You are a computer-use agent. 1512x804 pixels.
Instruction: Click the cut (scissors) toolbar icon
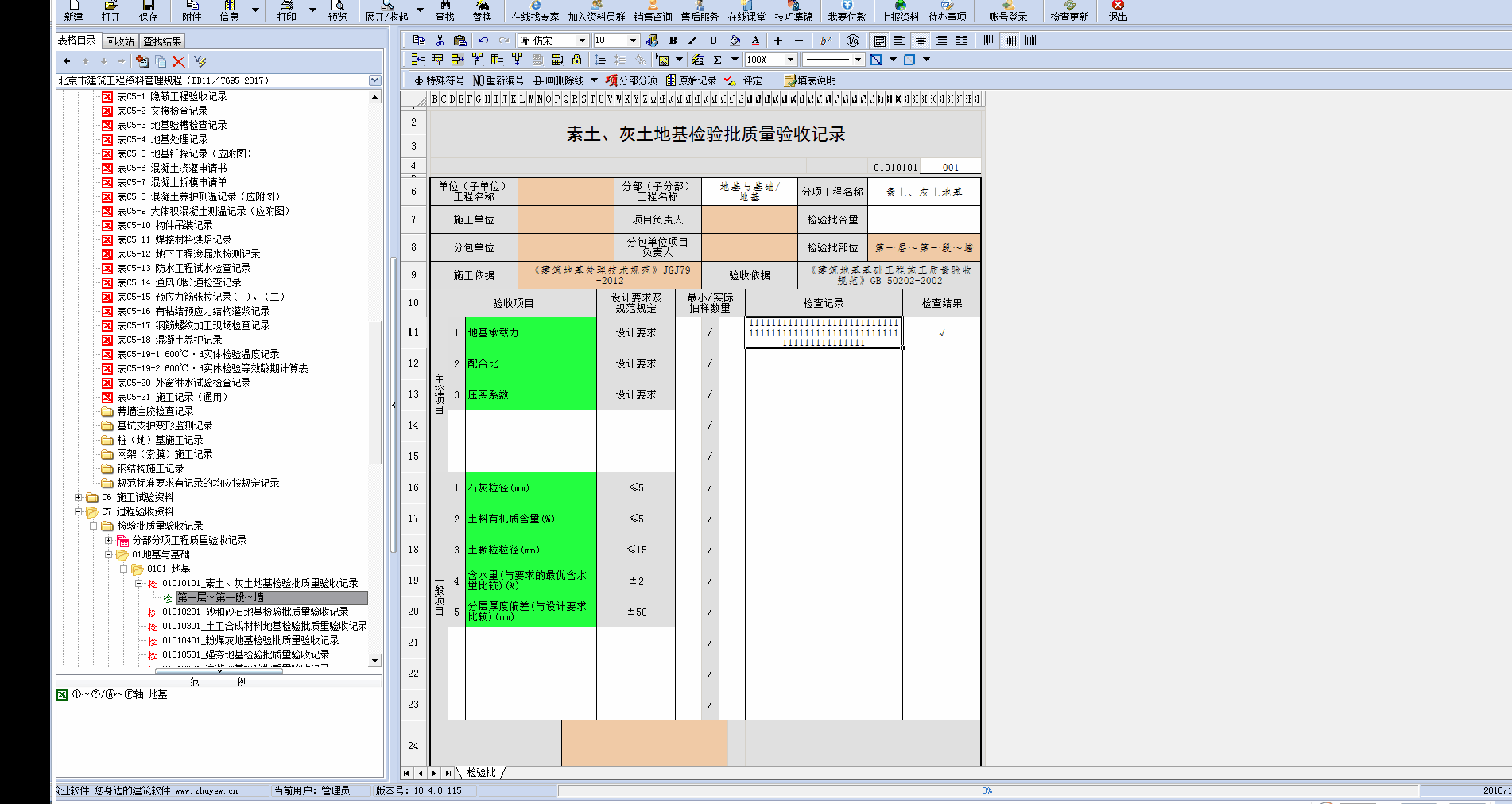[x=440, y=41]
